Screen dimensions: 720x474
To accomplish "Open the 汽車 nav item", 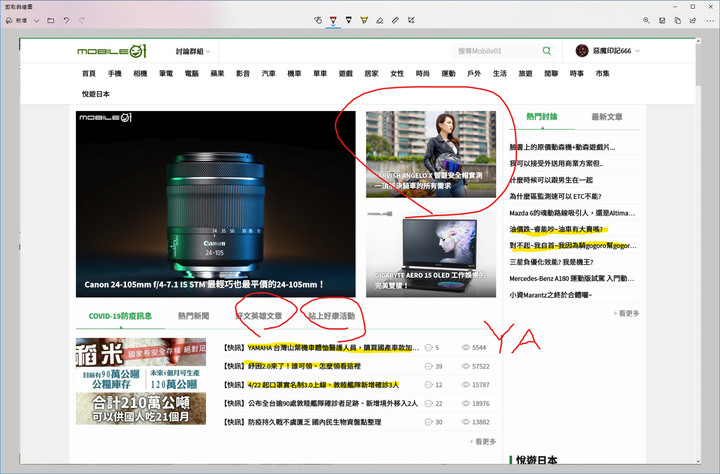I will [269, 73].
